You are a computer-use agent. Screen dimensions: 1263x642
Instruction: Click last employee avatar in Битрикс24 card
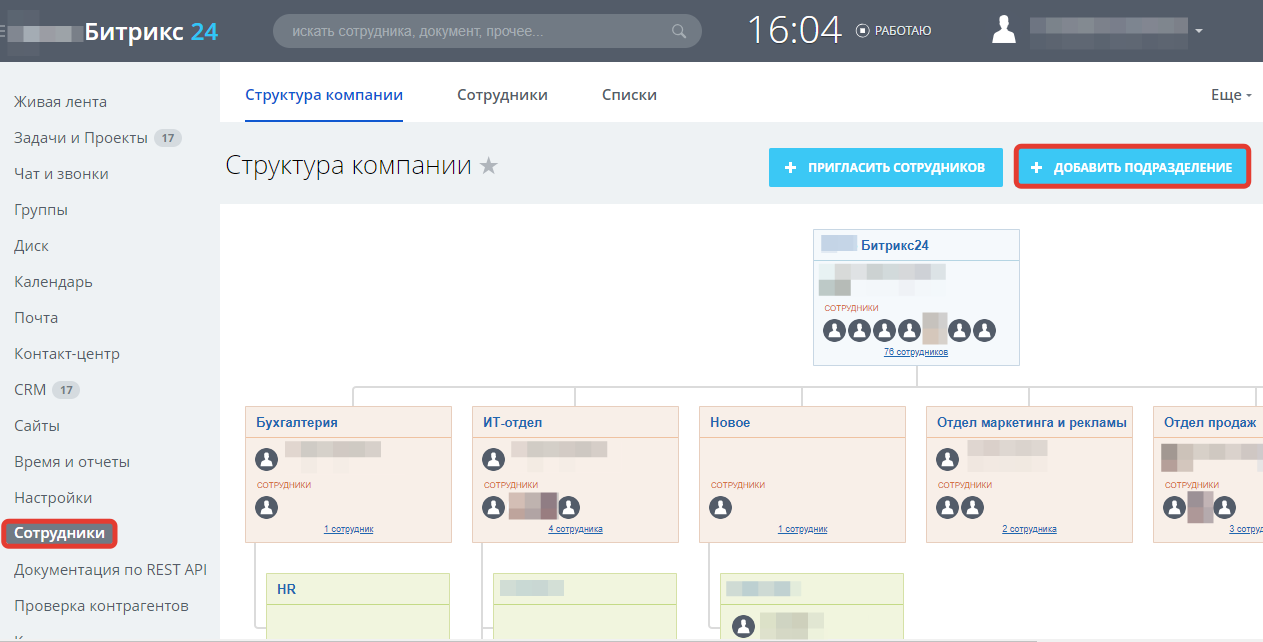tap(985, 330)
